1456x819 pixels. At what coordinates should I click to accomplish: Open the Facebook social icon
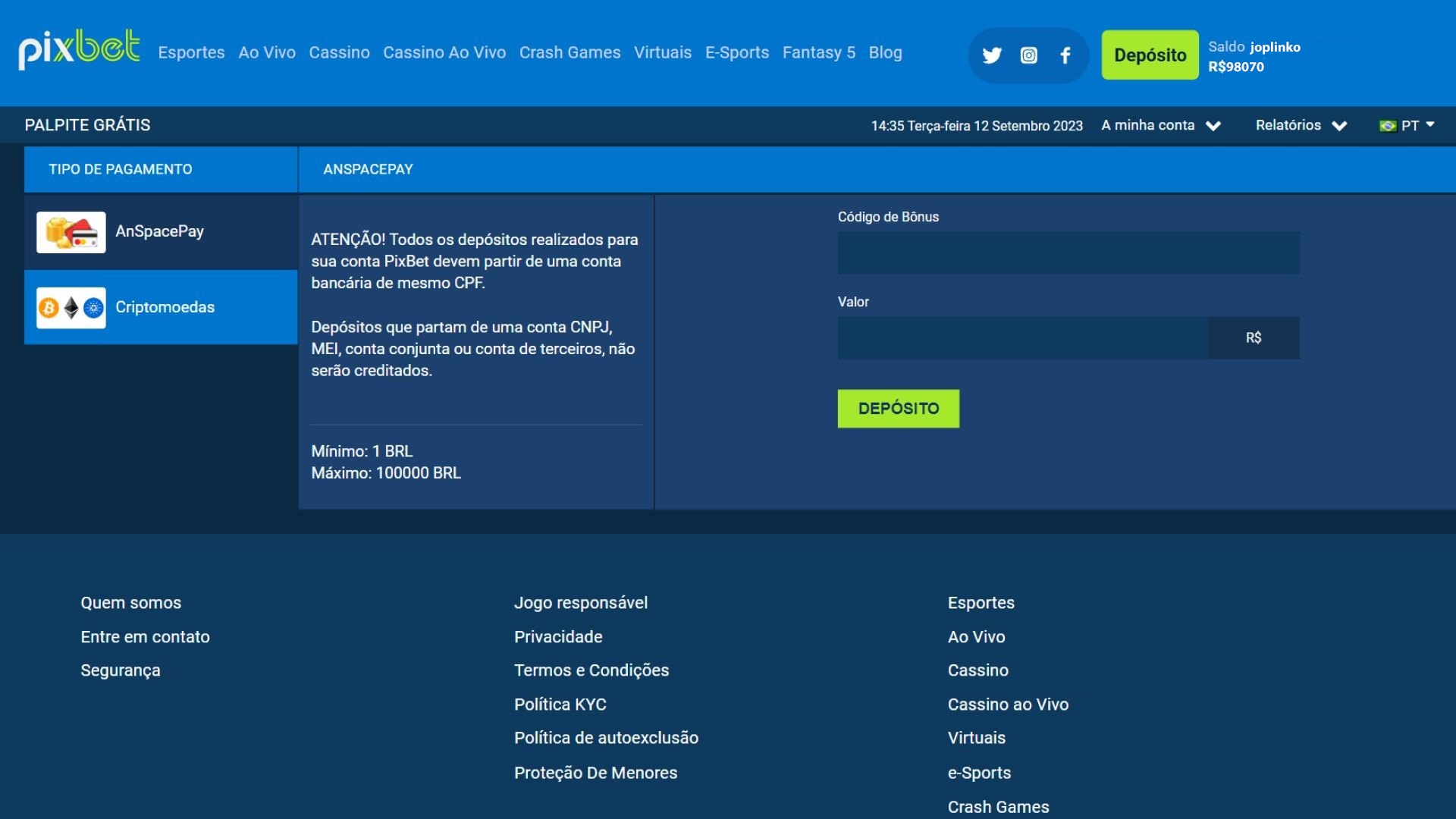(x=1065, y=55)
